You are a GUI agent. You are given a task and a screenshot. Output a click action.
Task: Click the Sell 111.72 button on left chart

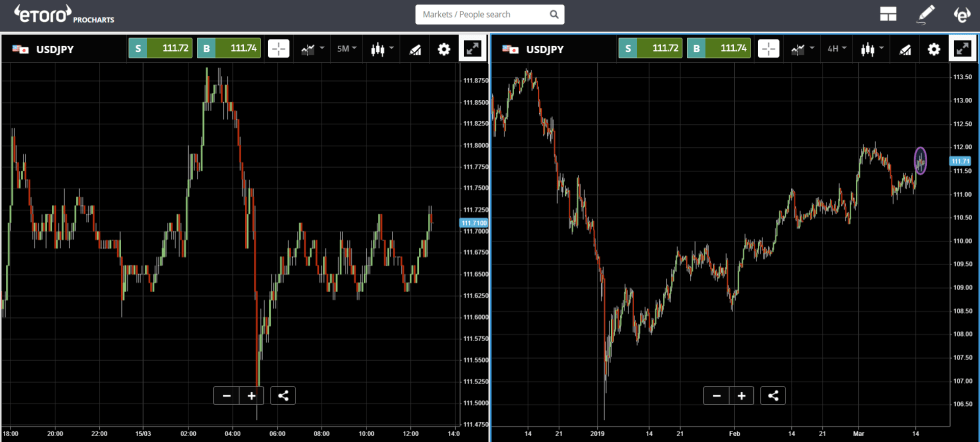158,49
